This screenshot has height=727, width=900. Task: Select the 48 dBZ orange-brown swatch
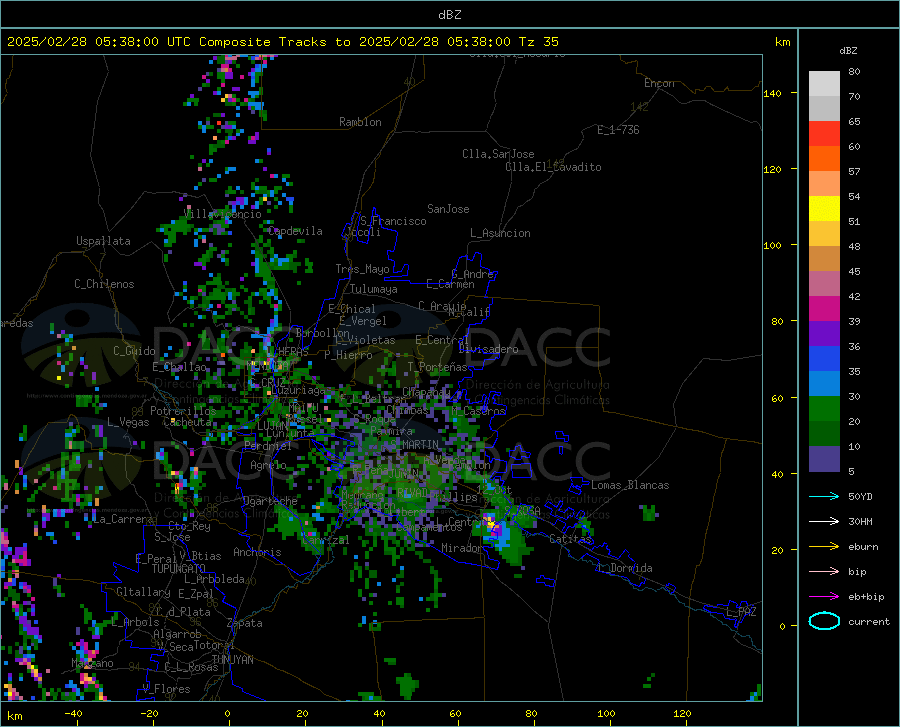824,259
